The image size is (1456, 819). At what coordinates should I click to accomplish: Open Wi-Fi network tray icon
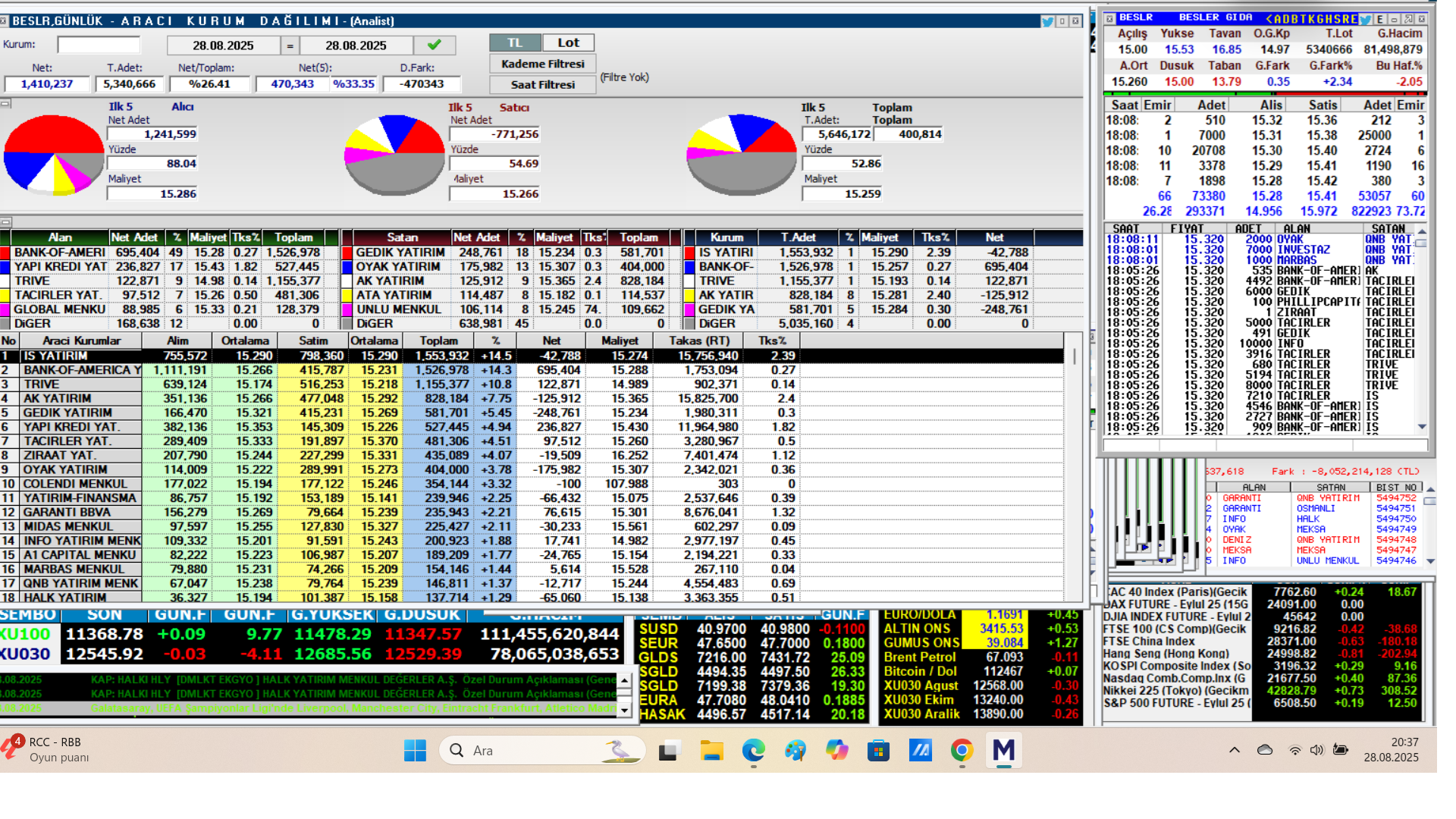1294,750
